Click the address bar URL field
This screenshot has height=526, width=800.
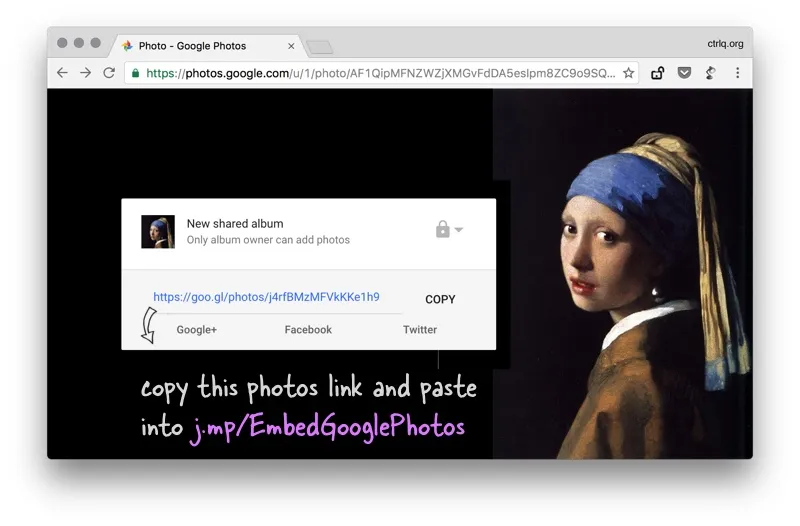(381, 73)
